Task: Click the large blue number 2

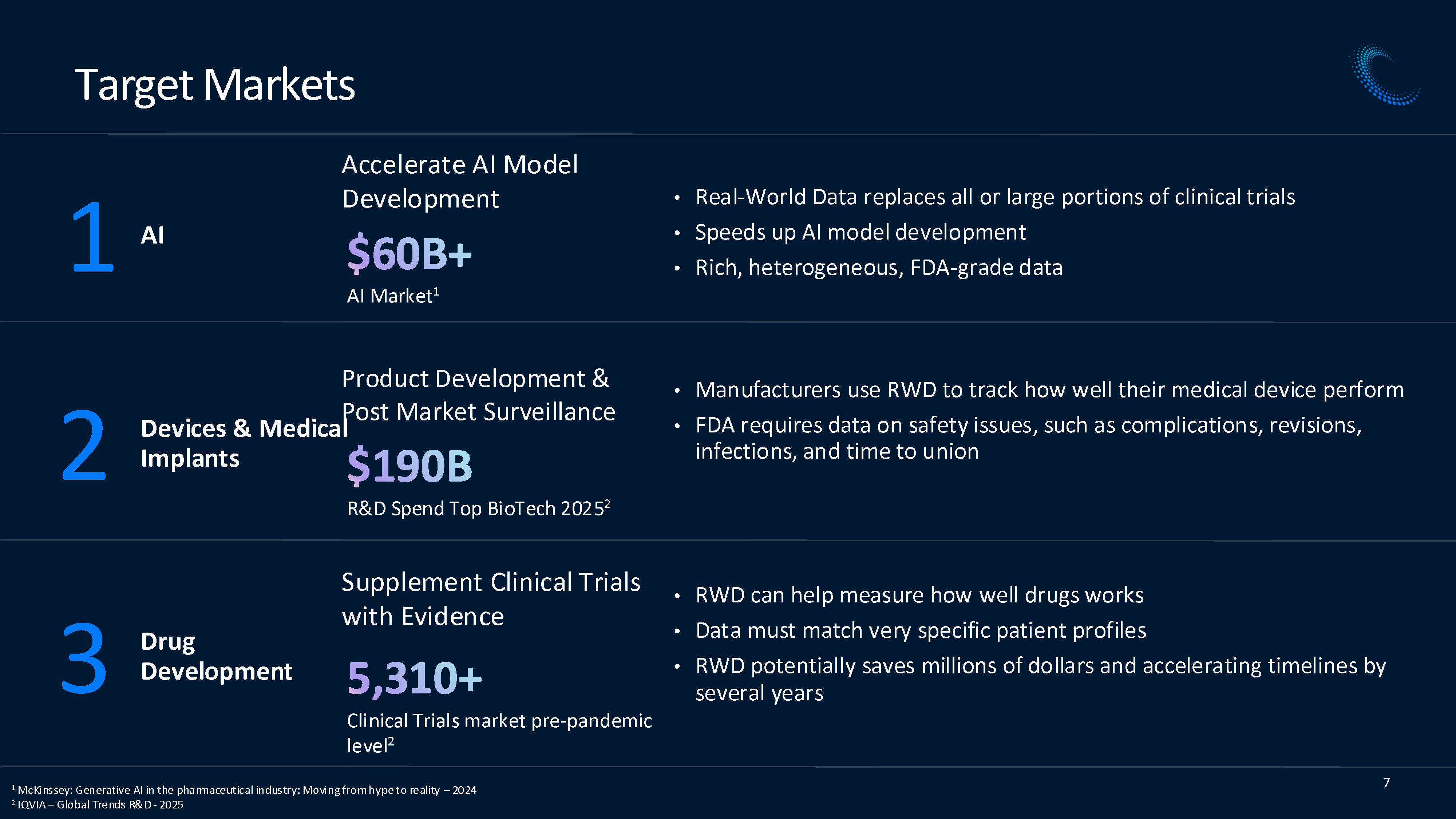Action: [84, 446]
